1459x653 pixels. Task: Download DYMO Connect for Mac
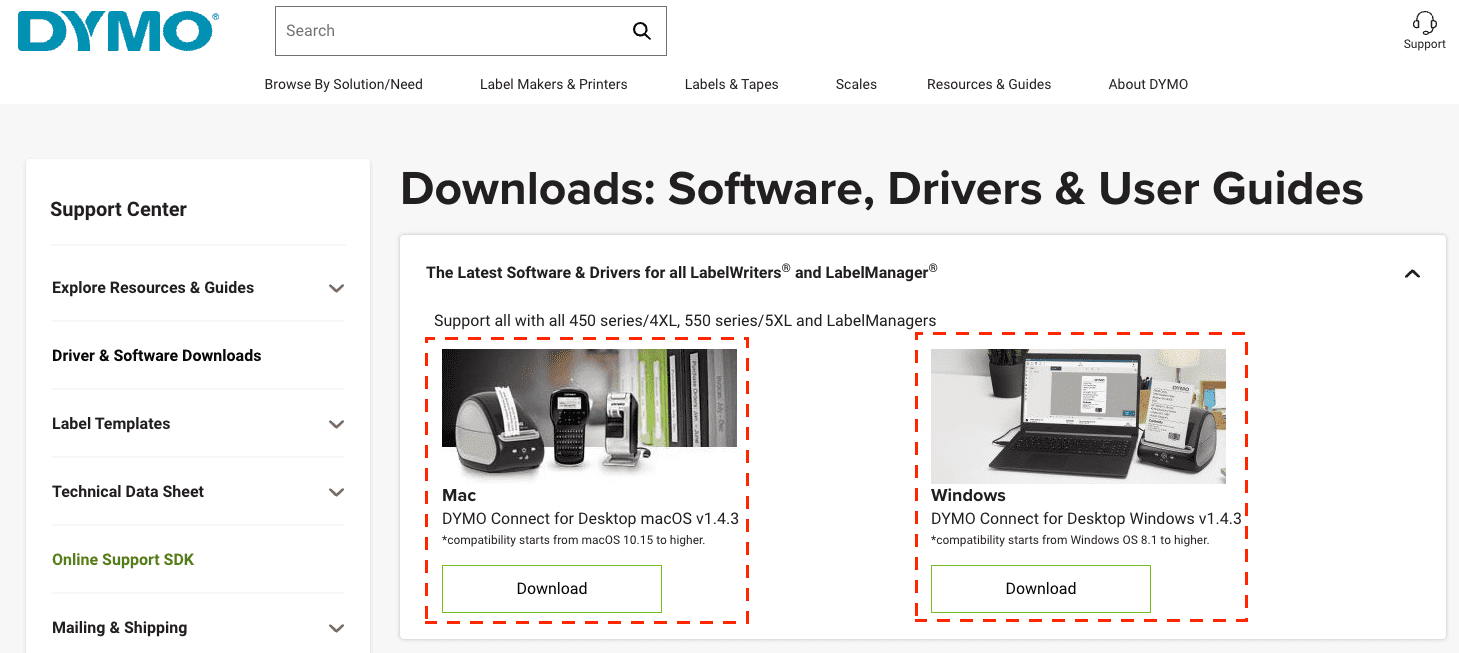point(552,589)
